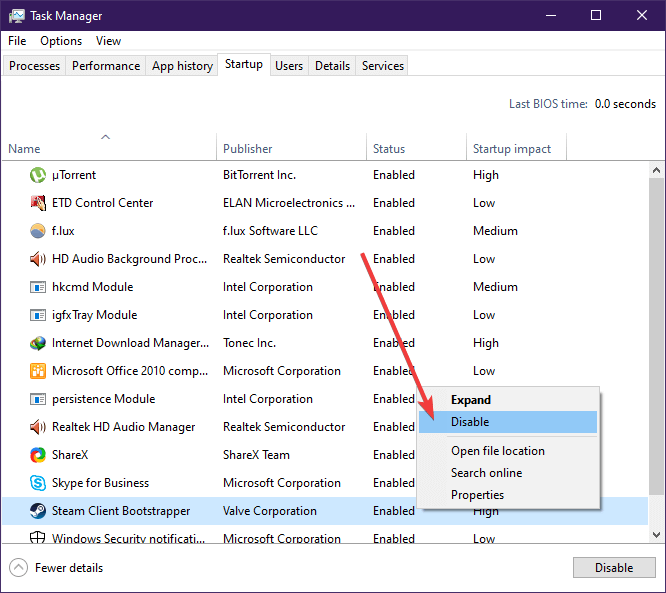Open the Services tab

(383, 66)
